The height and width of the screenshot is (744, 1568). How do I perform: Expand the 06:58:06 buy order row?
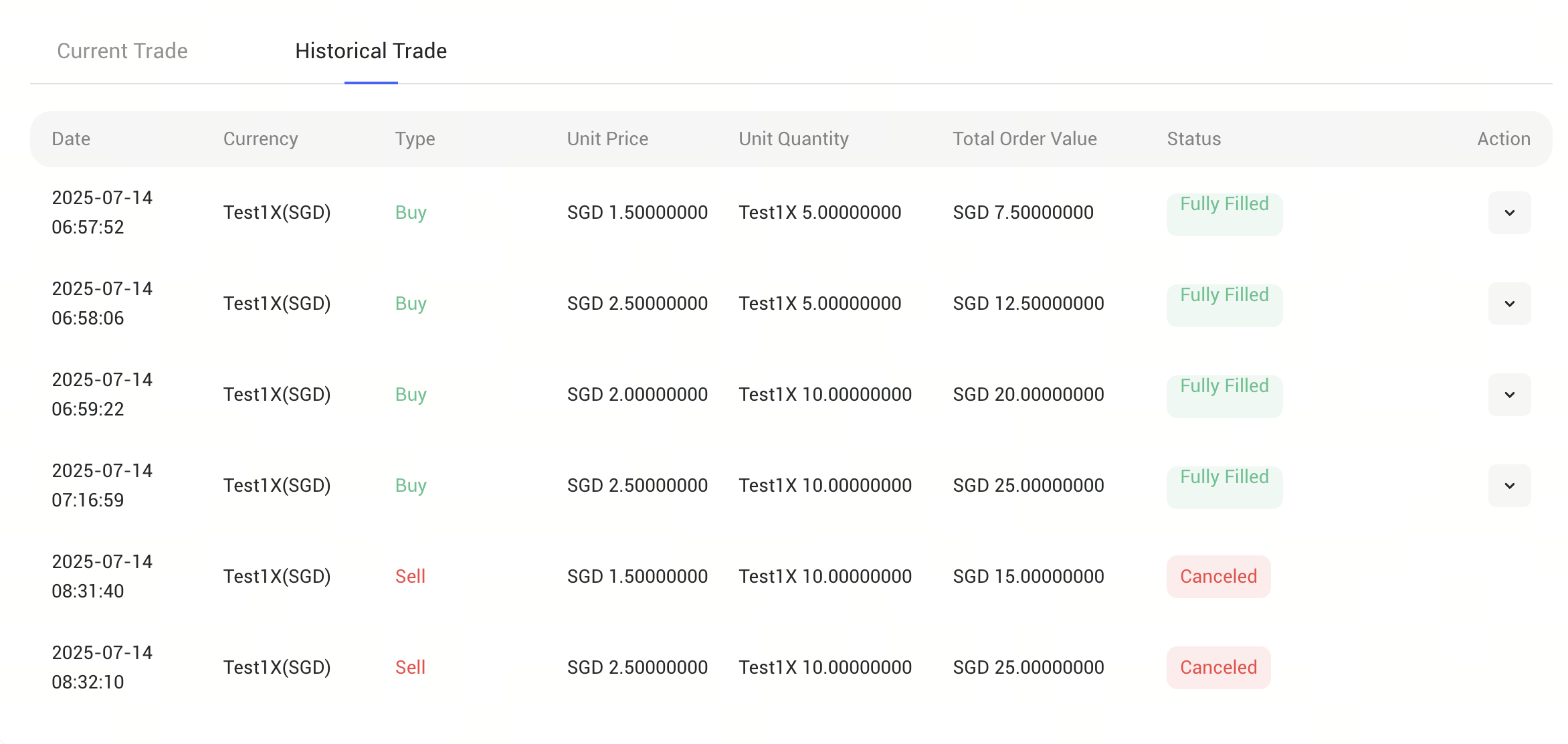coord(1509,304)
